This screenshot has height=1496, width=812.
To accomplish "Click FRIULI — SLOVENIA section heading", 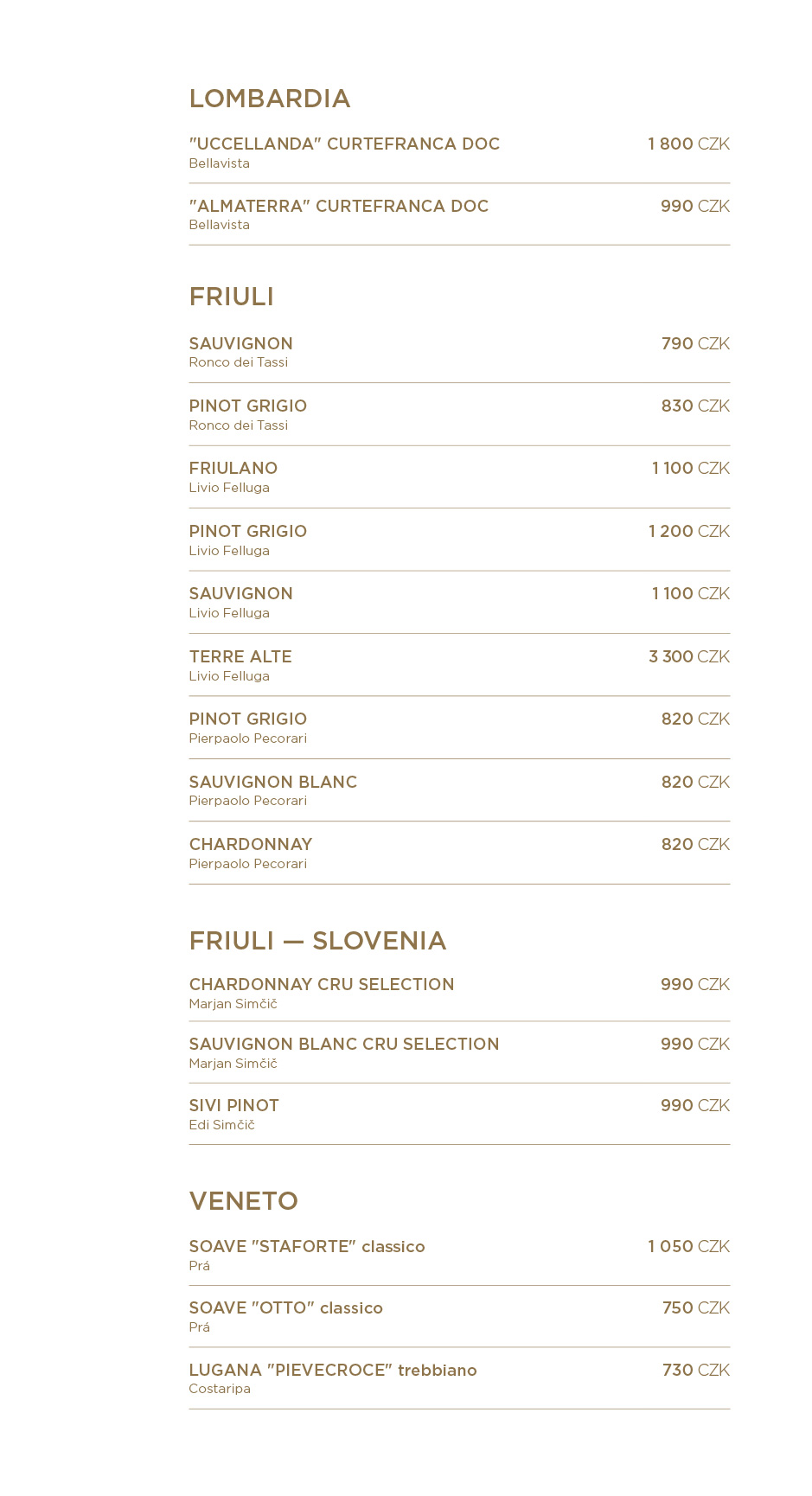I will (318, 941).
